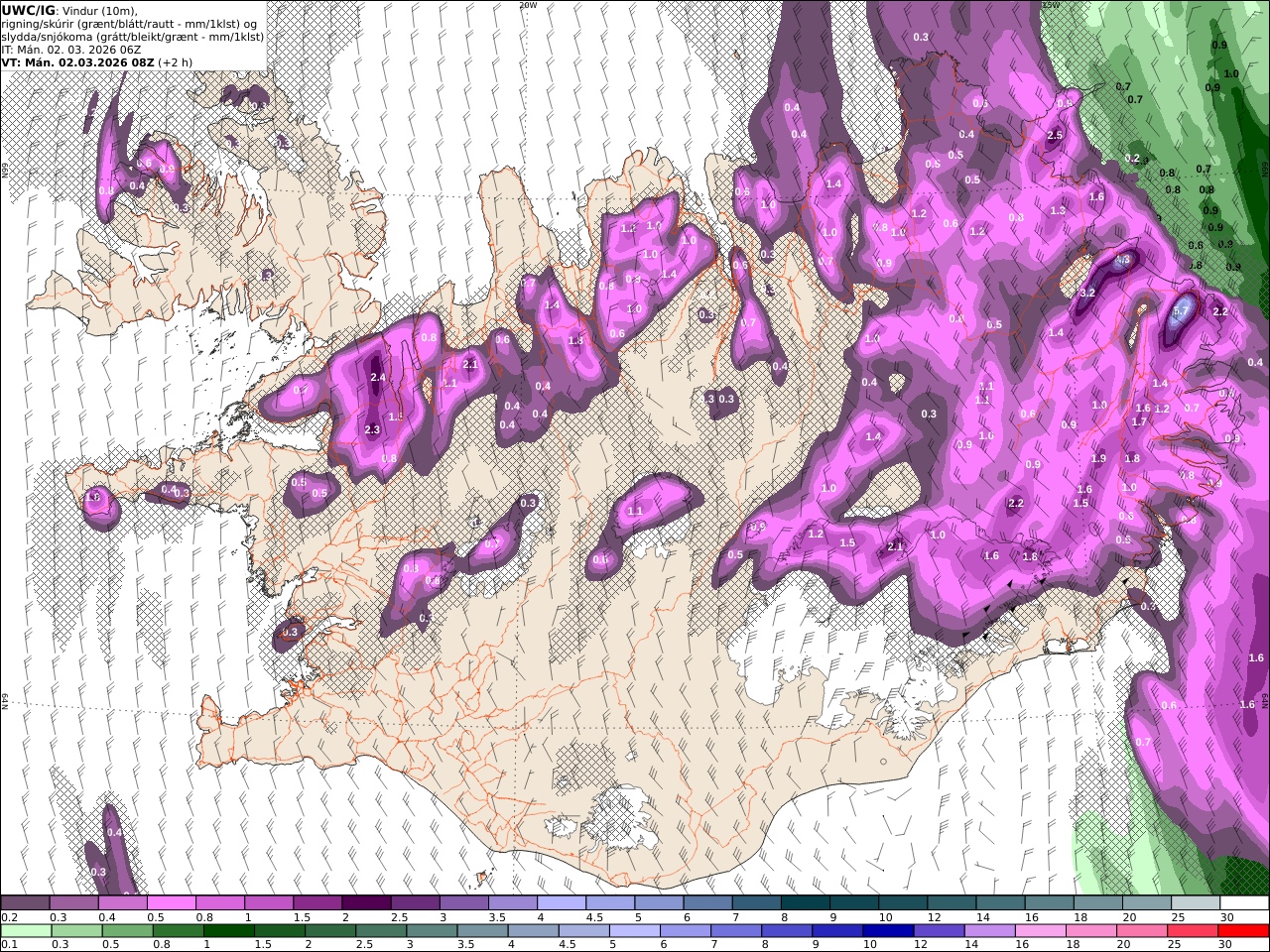Click the 5.7 precipitation value on the map
Image resolution: width=1270 pixels, height=952 pixels.
click(x=1181, y=311)
